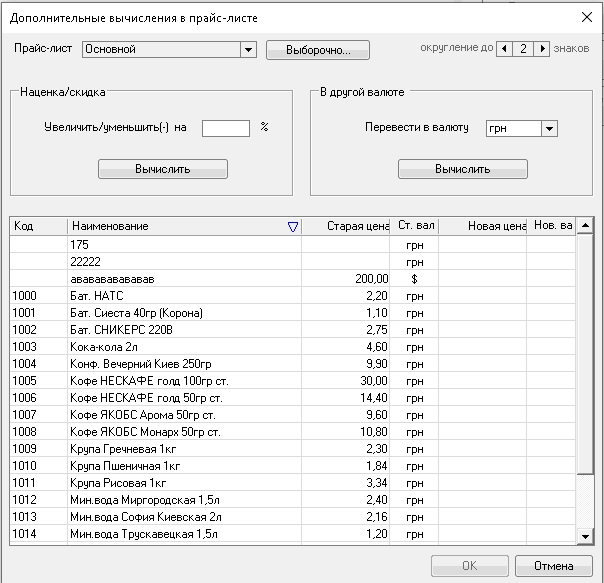Click the vertical scrollbar thumb
The width and height of the screenshot is (604, 583).
pyautogui.click(x=585, y=354)
